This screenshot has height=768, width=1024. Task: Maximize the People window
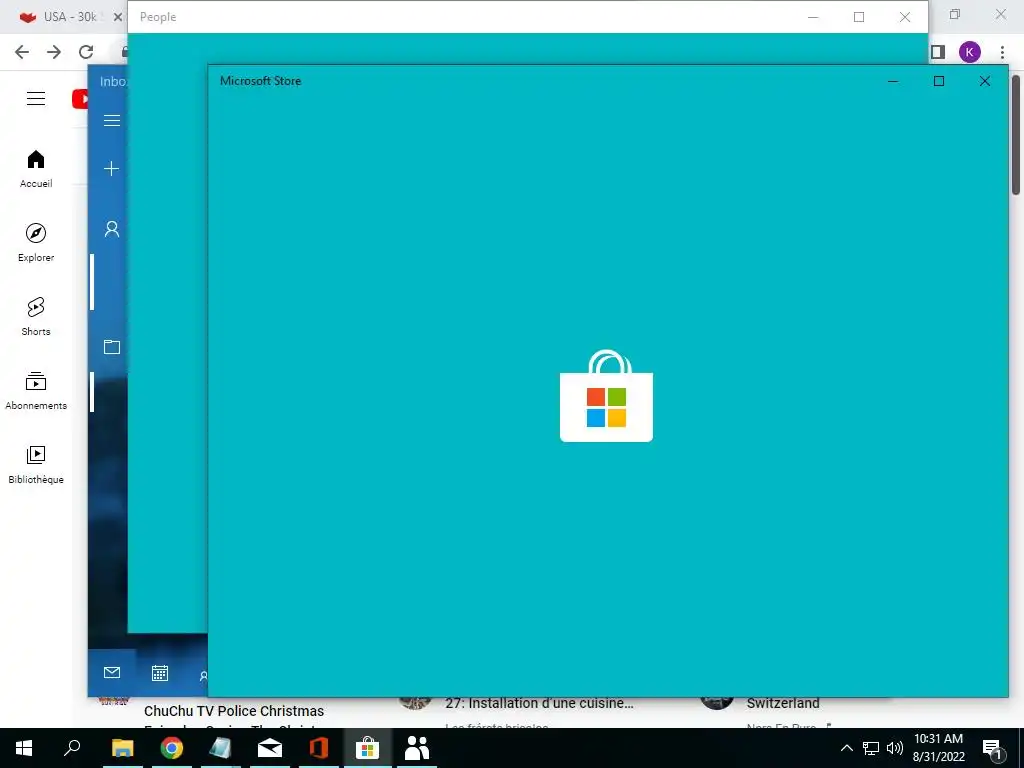(x=859, y=17)
